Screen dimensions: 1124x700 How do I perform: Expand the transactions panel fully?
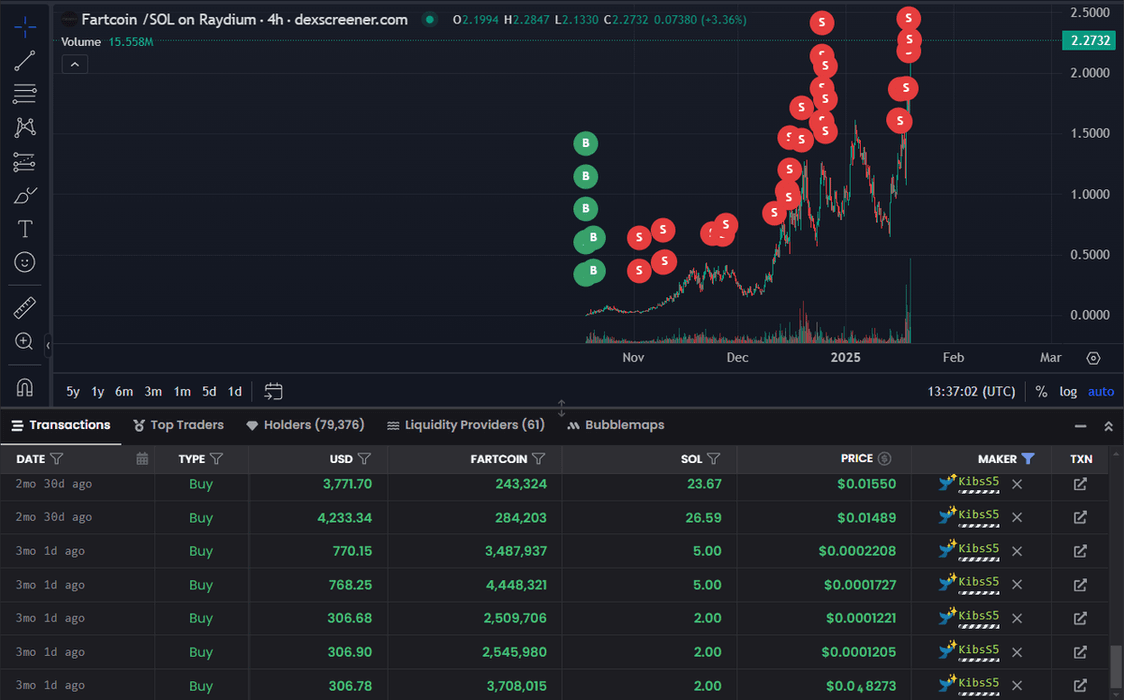[x=1108, y=426]
